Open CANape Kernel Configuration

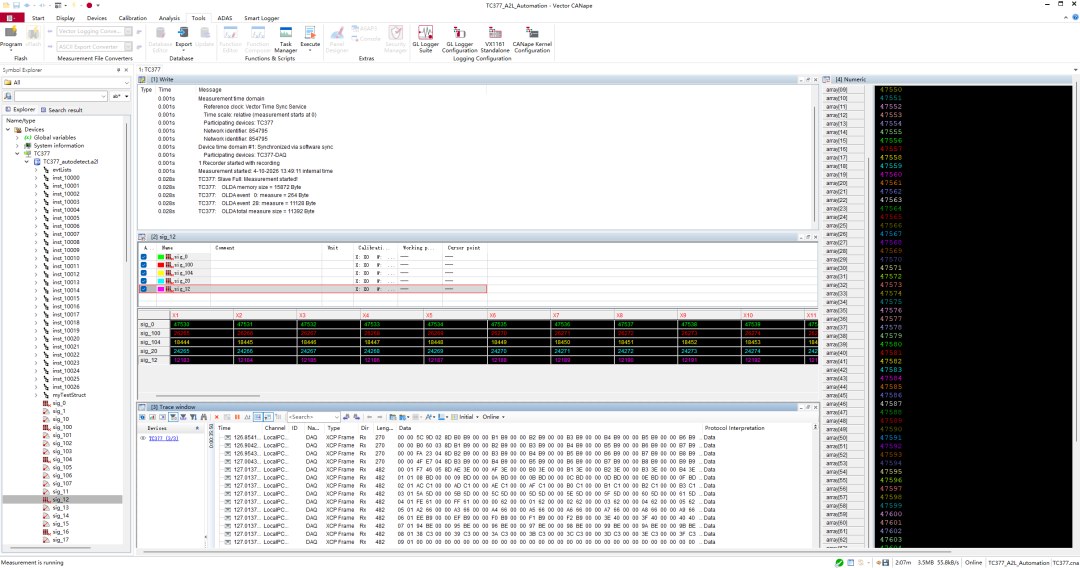pyautogui.click(x=532, y=39)
